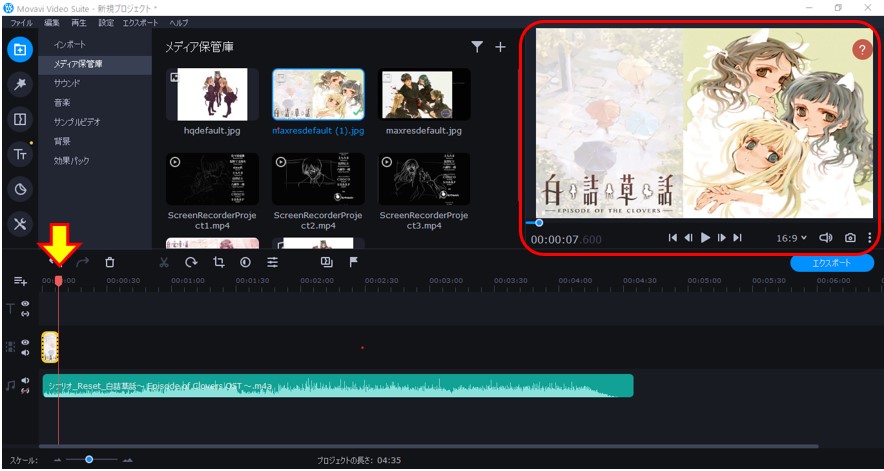Delete selected clip with trash icon
884x471 pixels.
pos(110,262)
